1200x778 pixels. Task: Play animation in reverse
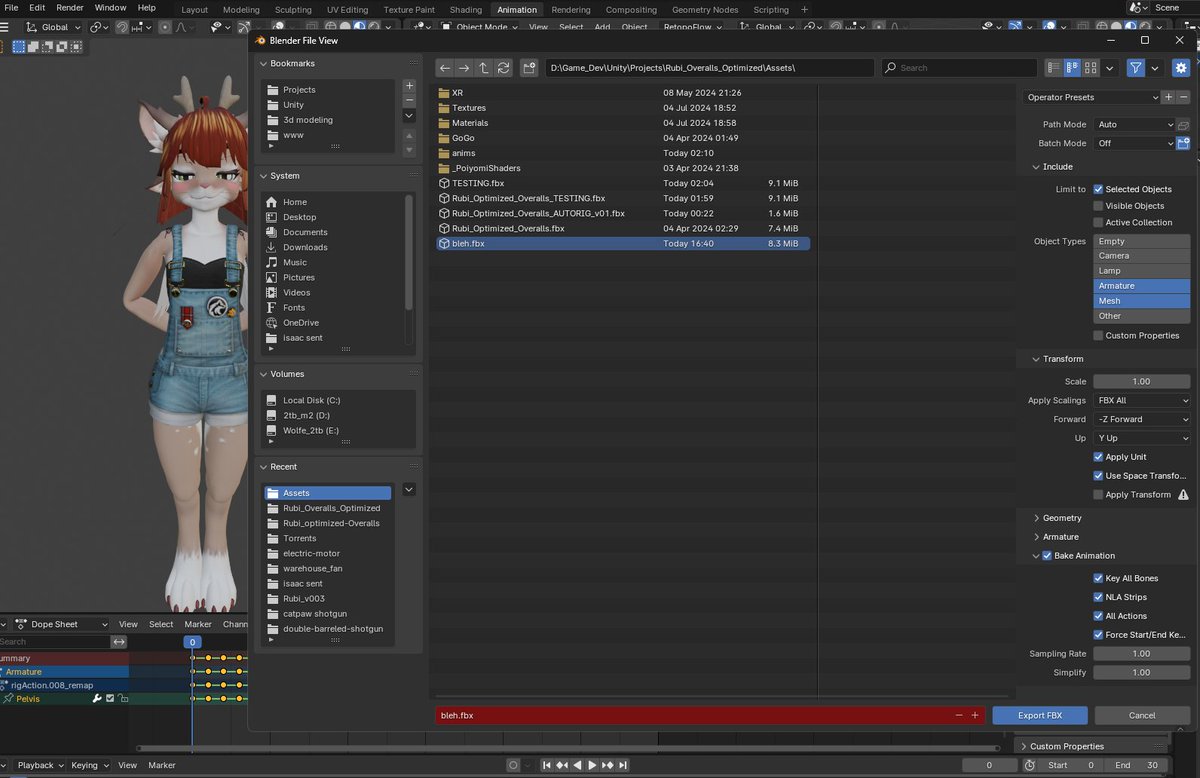pos(577,765)
